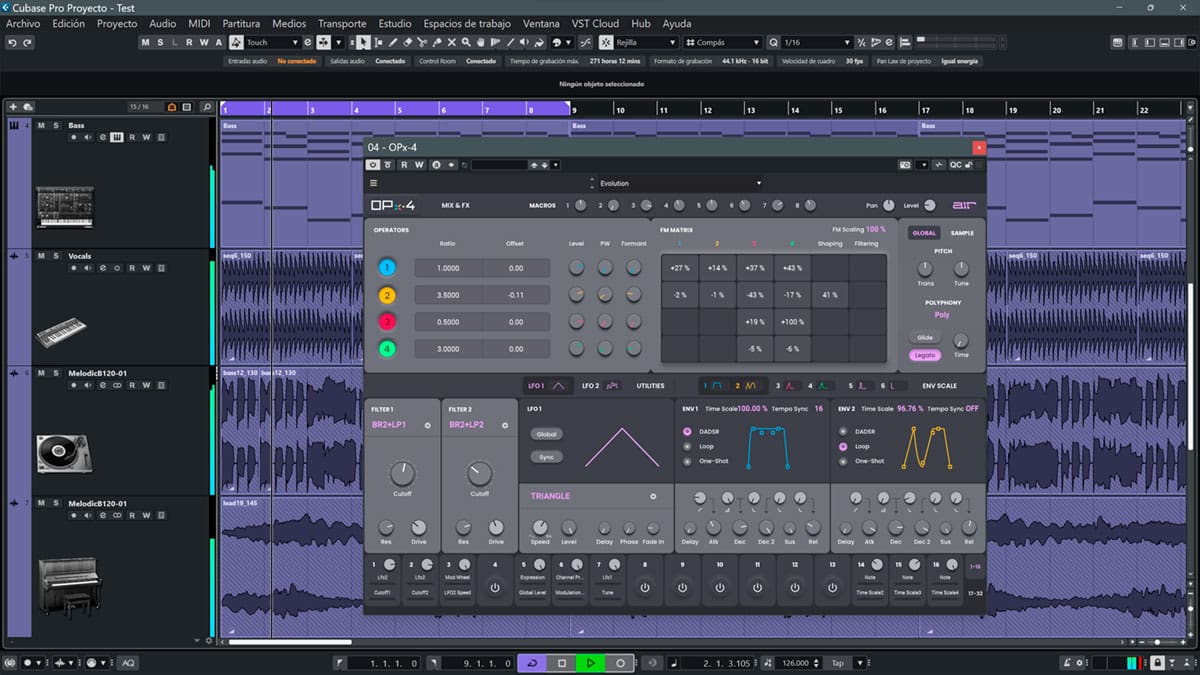The width and height of the screenshot is (1200, 675).
Task: Toggle the Legato button in OPx-4
Action: (x=925, y=355)
